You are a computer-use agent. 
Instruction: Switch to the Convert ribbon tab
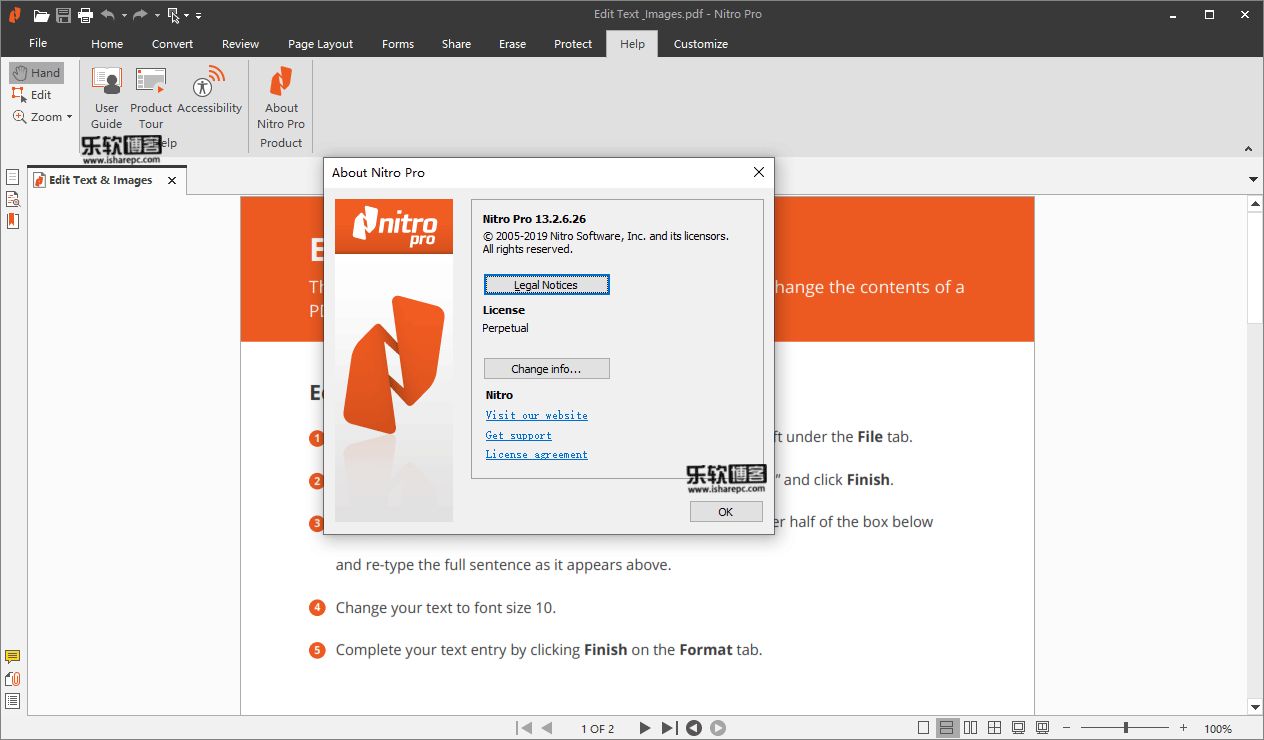(173, 44)
